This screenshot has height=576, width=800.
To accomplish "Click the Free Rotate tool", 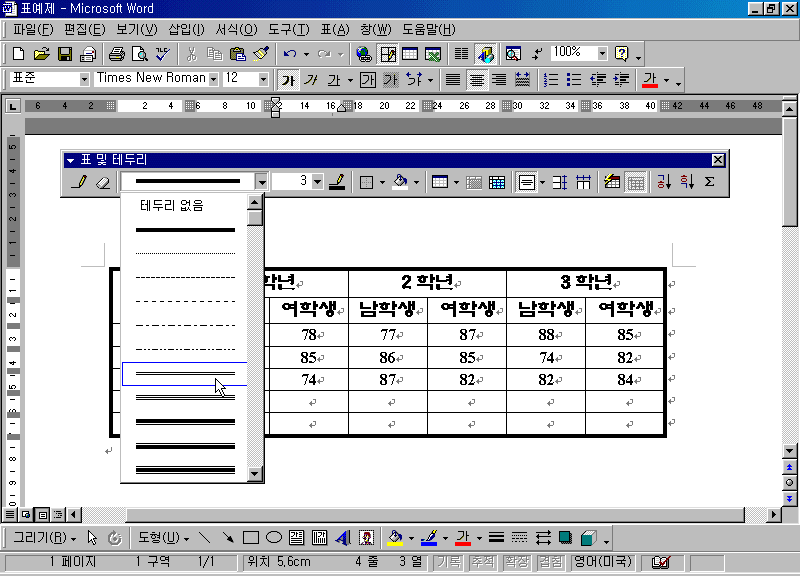I will click(x=115, y=538).
